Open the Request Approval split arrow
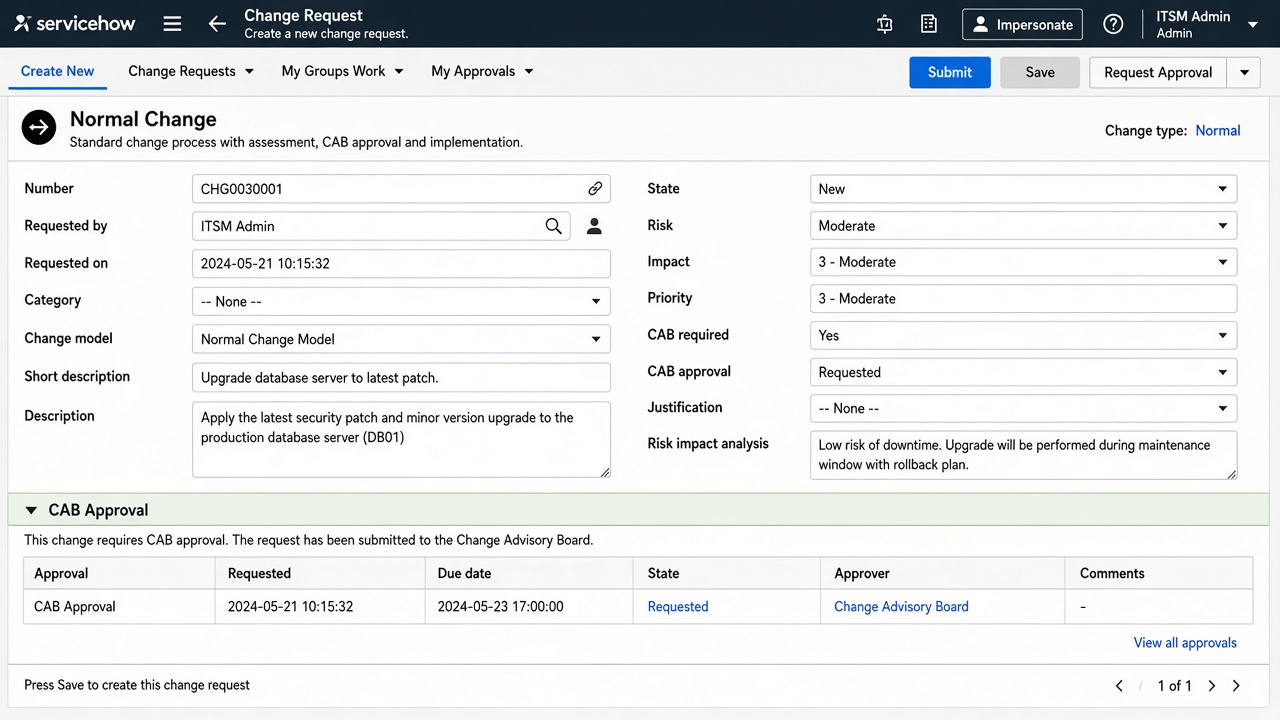 click(1244, 72)
